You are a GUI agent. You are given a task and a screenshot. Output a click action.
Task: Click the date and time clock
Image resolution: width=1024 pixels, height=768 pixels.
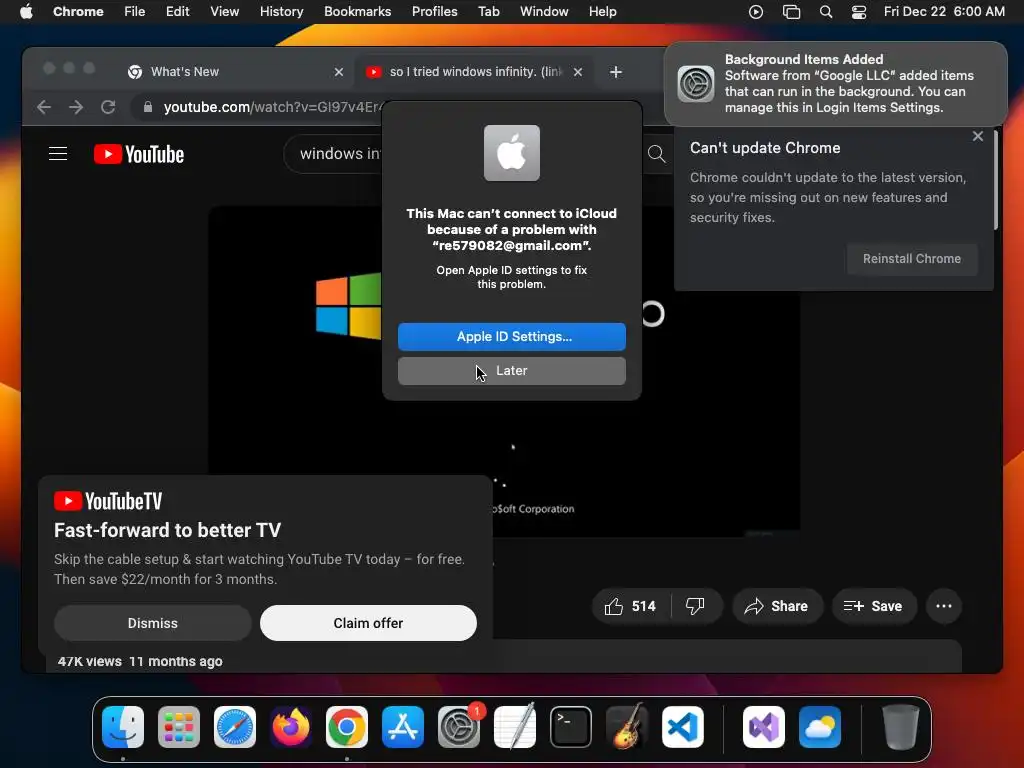point(944,12)
